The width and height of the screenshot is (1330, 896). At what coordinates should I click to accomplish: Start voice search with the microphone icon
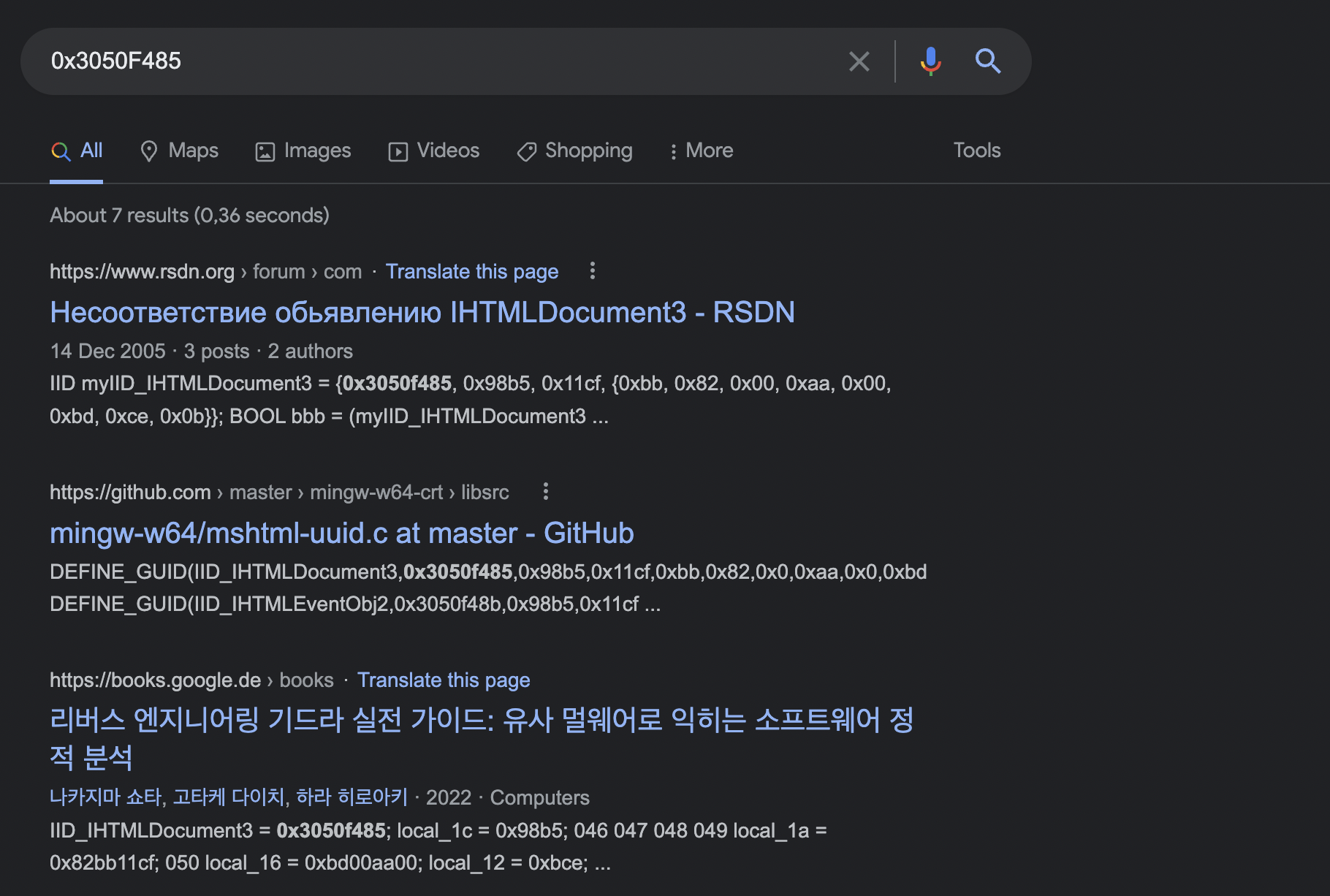(x=930, y=61)
